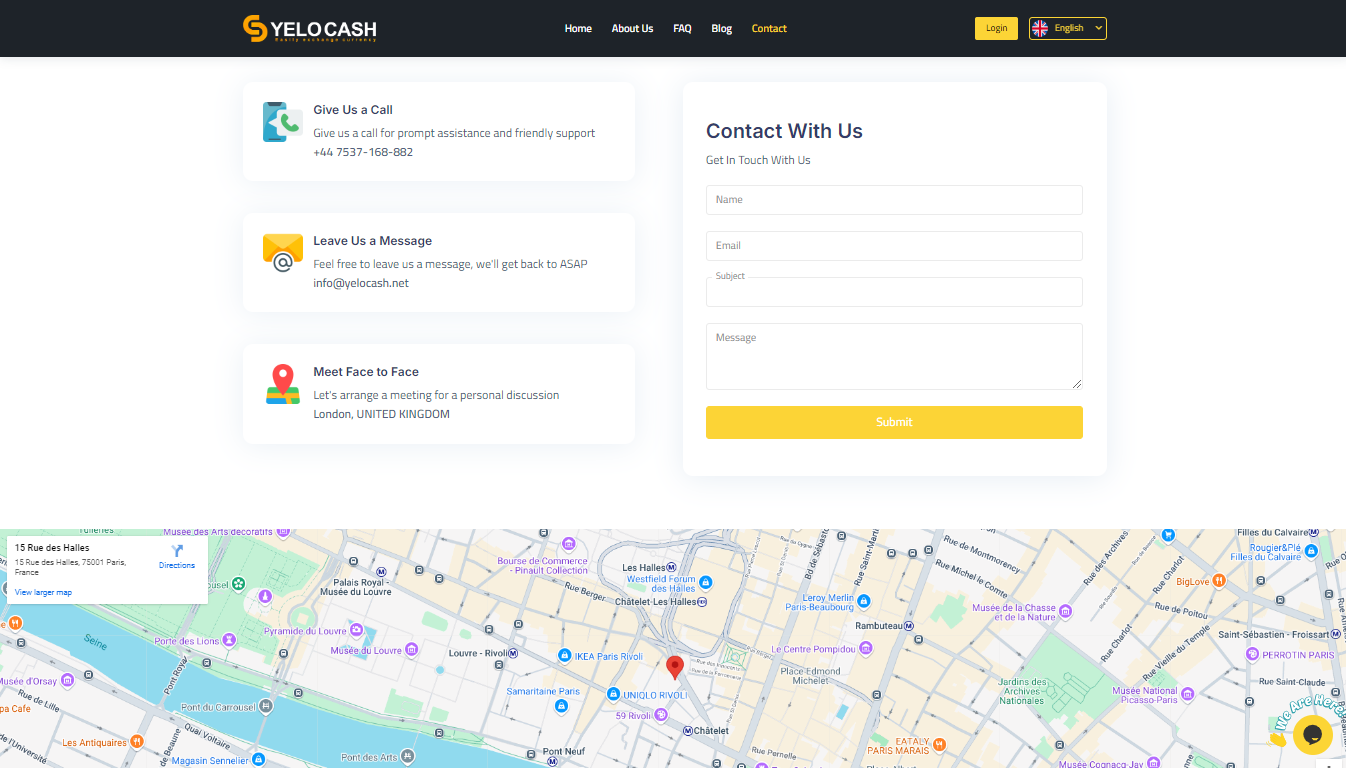Image resolution: width=1346 pixels, height=768 pixels.
Task: Click EATALY PARIS MARAIS marker
Action: [941, 743]
